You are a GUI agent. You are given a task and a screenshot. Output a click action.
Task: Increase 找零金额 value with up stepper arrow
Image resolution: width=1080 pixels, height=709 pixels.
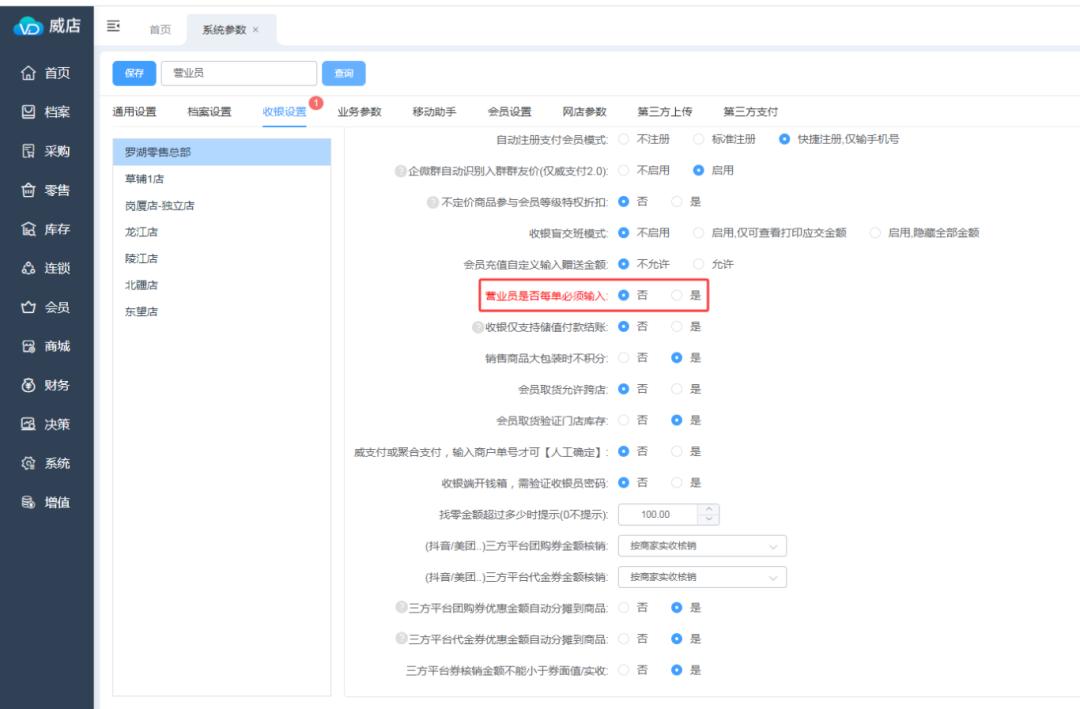click(709, 510)
